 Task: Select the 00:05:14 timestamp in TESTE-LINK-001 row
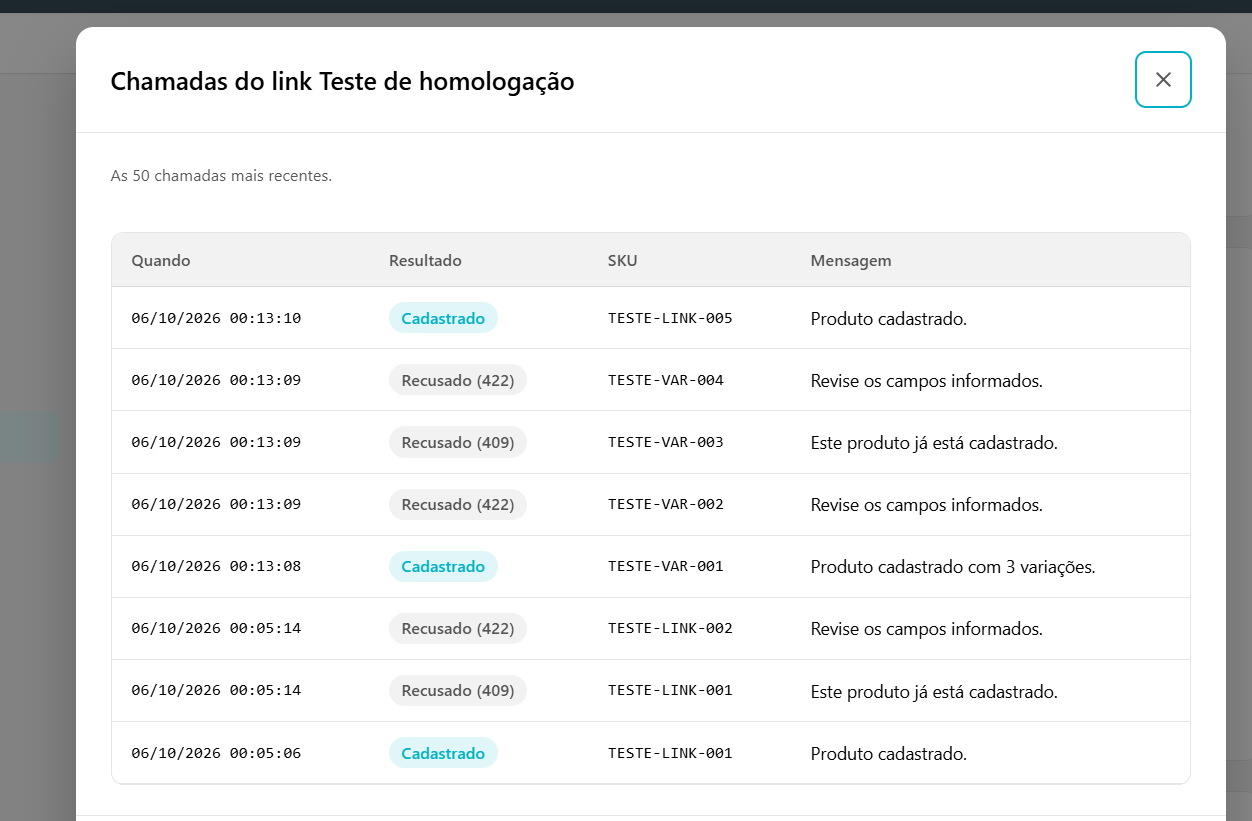(x=216, y=690)
